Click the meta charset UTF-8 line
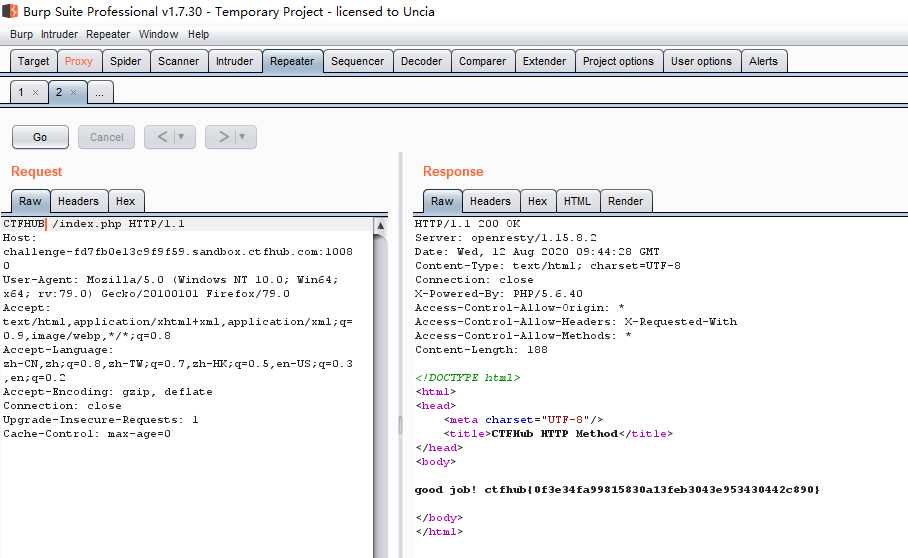Screen dimensions: 908x558 point(523,420)
